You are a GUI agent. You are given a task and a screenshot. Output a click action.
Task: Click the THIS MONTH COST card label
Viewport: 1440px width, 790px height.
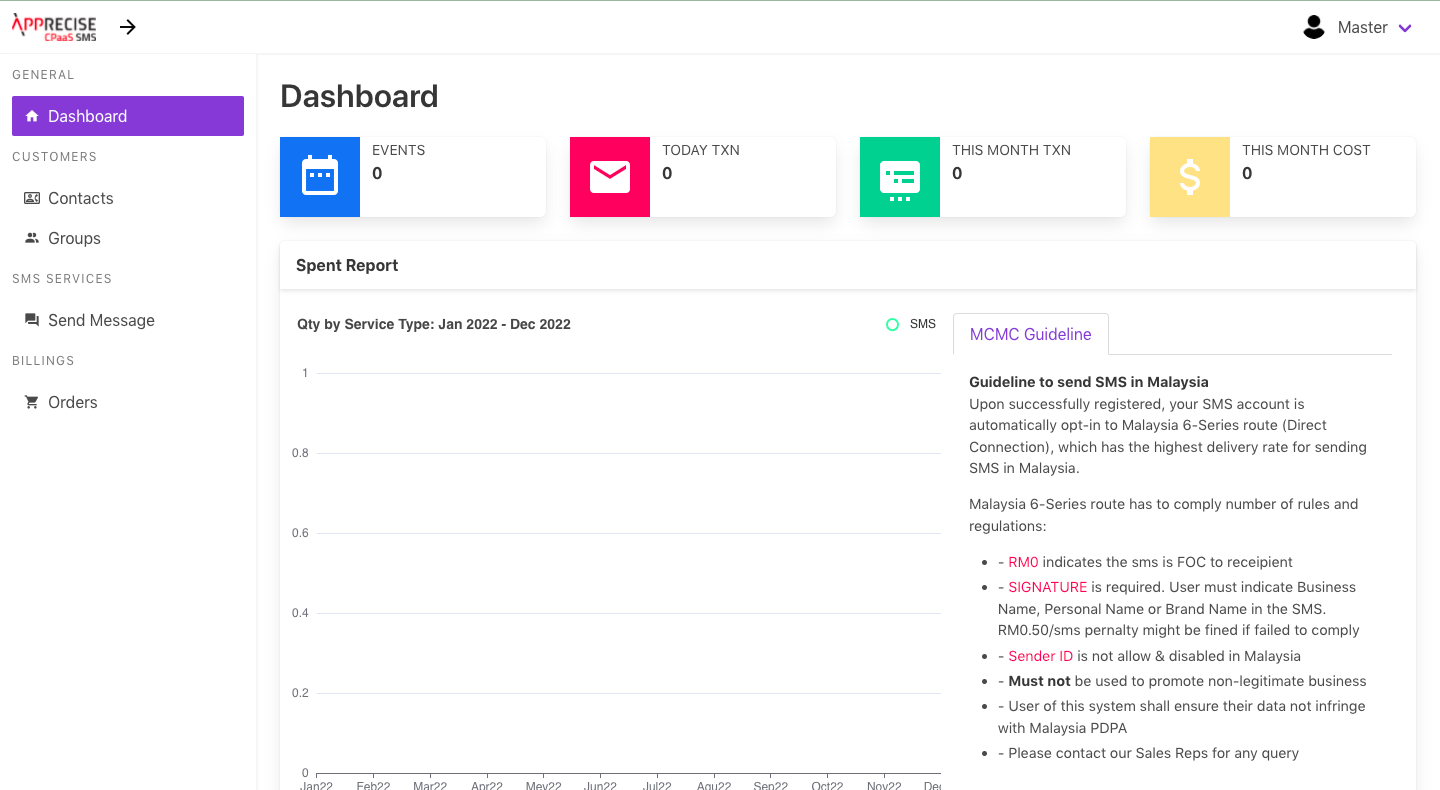(1306, 150)
